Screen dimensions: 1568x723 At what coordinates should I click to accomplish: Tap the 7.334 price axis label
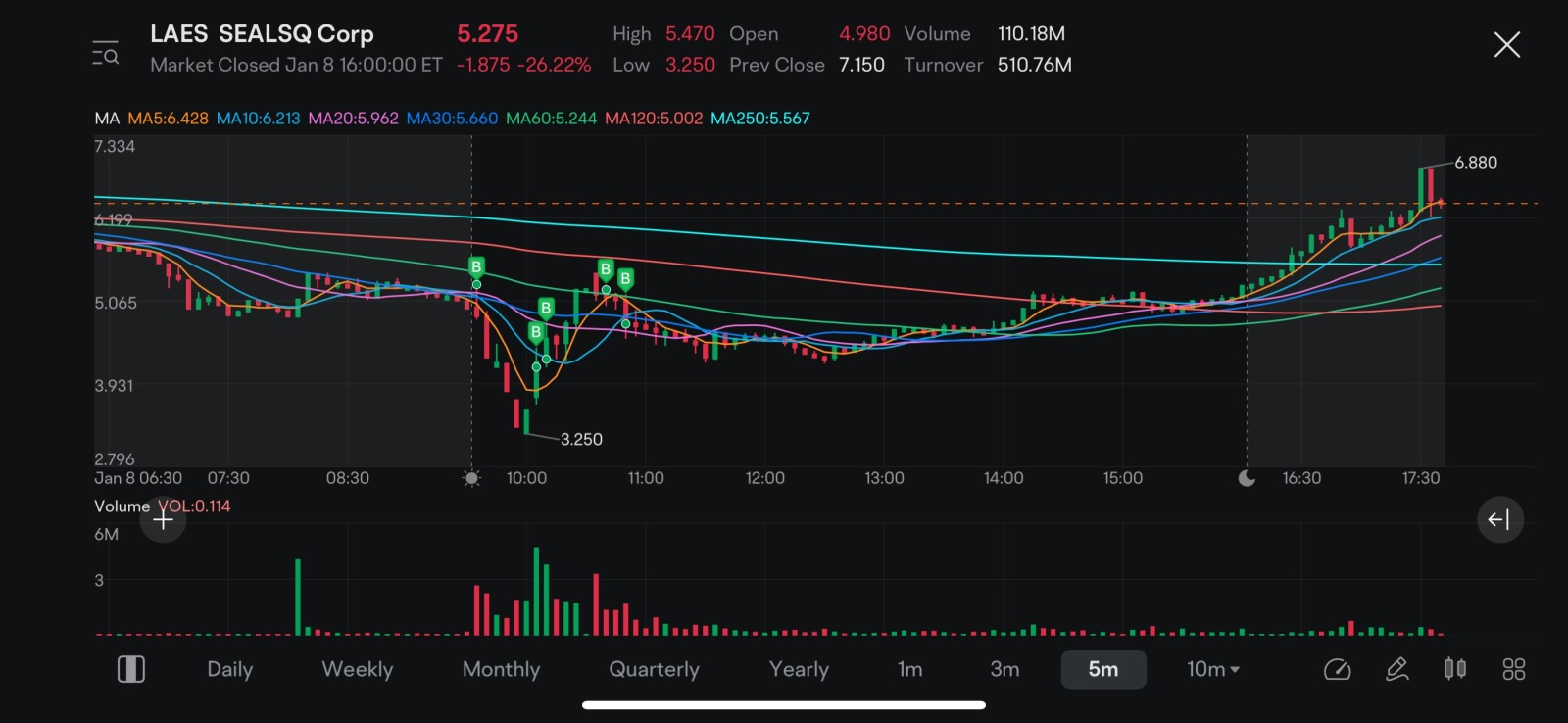[x=115, y=147]
